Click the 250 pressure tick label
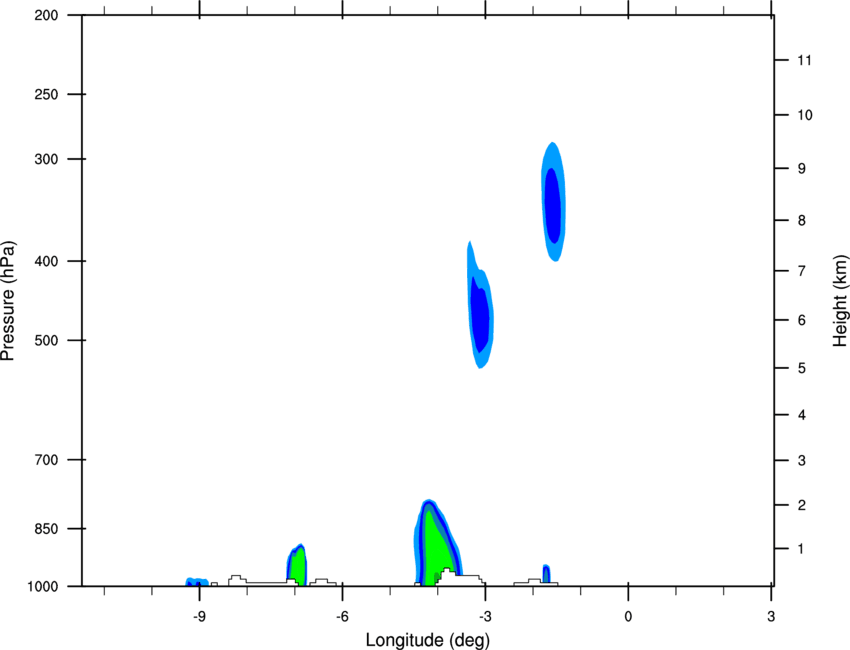Screen dimensions: 850x650 click(46, 94)
